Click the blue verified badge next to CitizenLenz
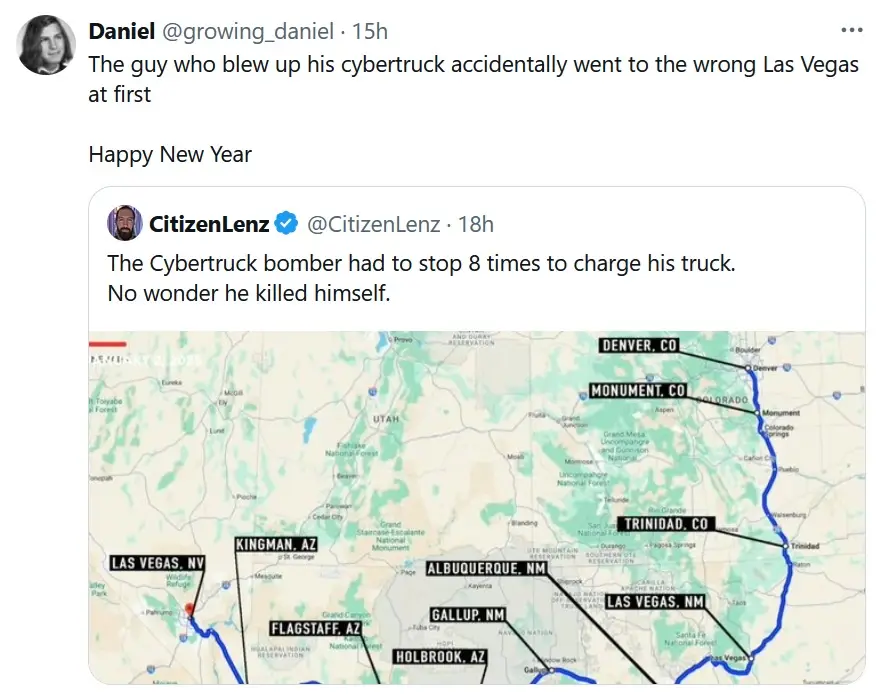Screen dimensions: 883x694 pyautogui.click(x=286, y=224)
